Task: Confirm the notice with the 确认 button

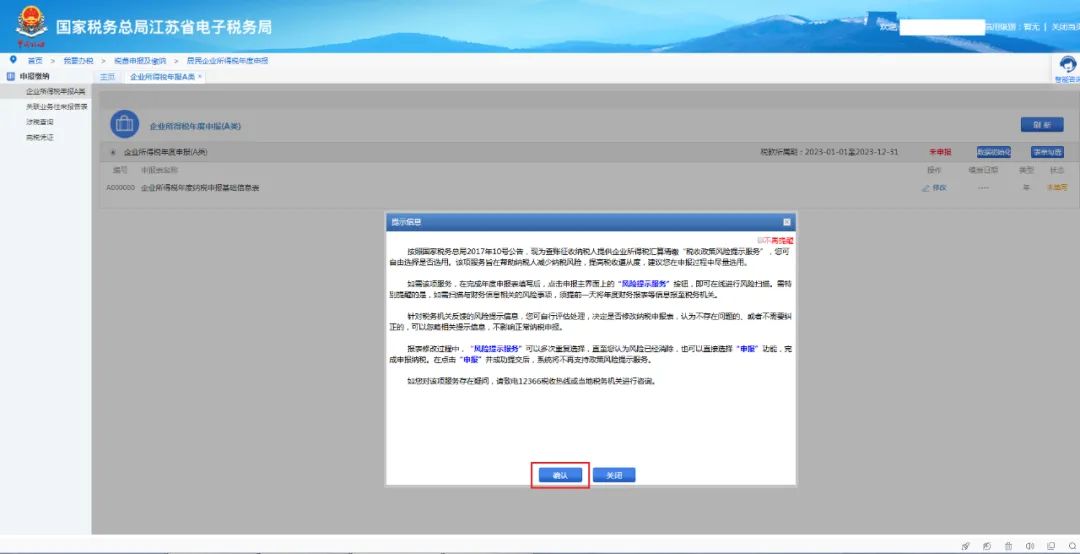Action: [x=559, y=475]
